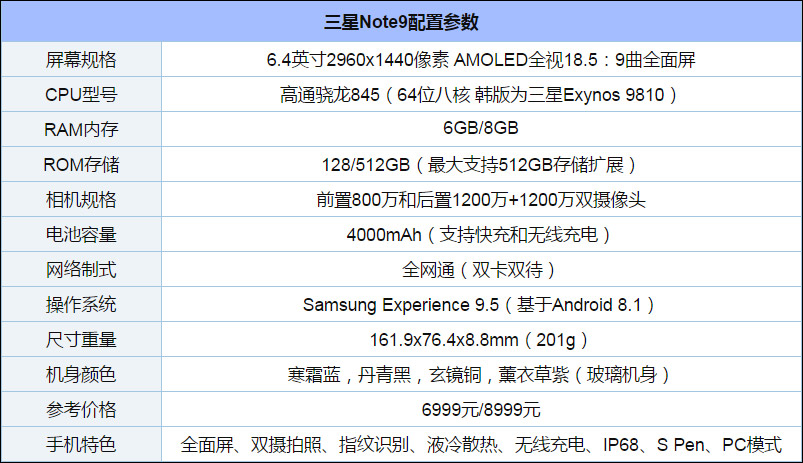803x463 pixels.
Task: Click the 6GB/8GB memory value
Action: click(481, 128)
